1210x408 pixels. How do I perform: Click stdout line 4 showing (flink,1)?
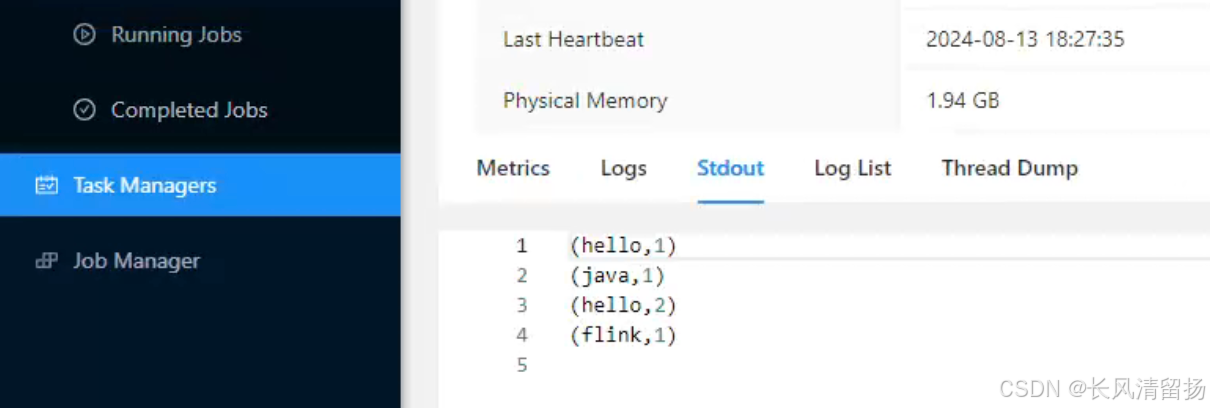pyautogui.click(x=623, y=335)
